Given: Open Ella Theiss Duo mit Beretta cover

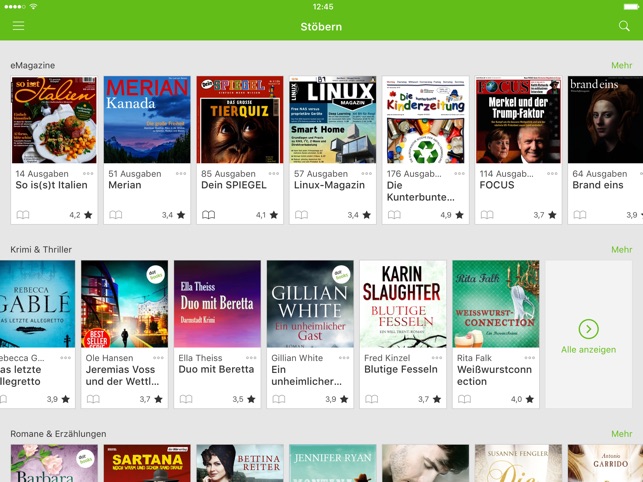Looking at the screenshot, I should [217, 304].
